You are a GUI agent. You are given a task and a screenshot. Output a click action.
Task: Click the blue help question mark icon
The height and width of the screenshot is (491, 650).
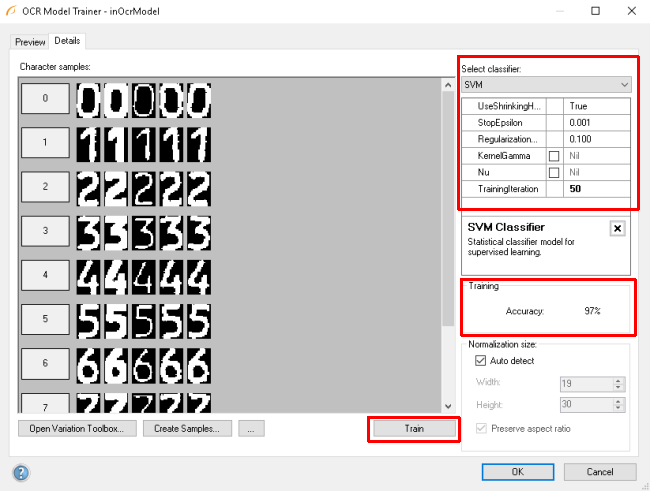[x=21, y=472]
